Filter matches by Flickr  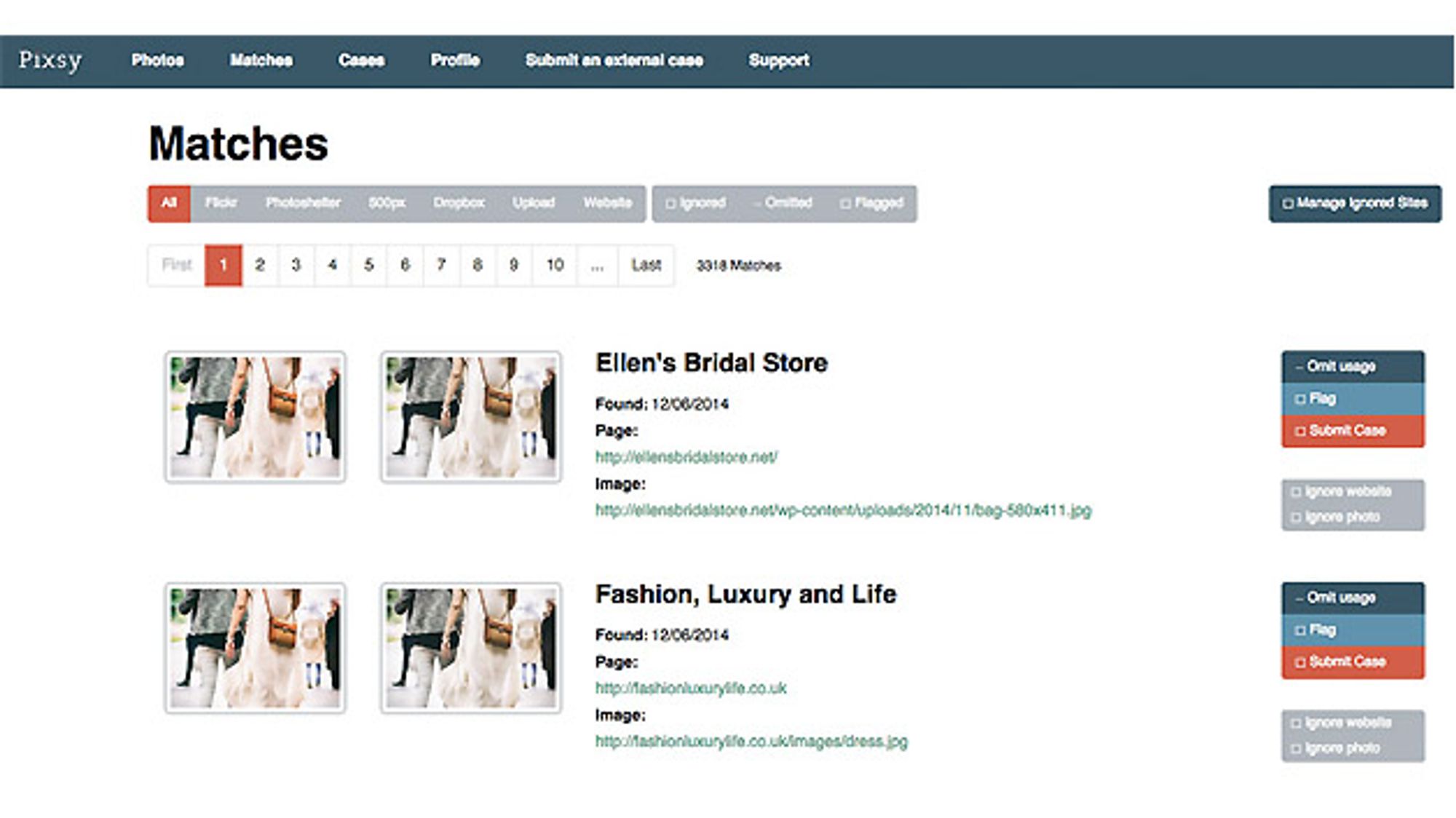click(x=221, y=203)
